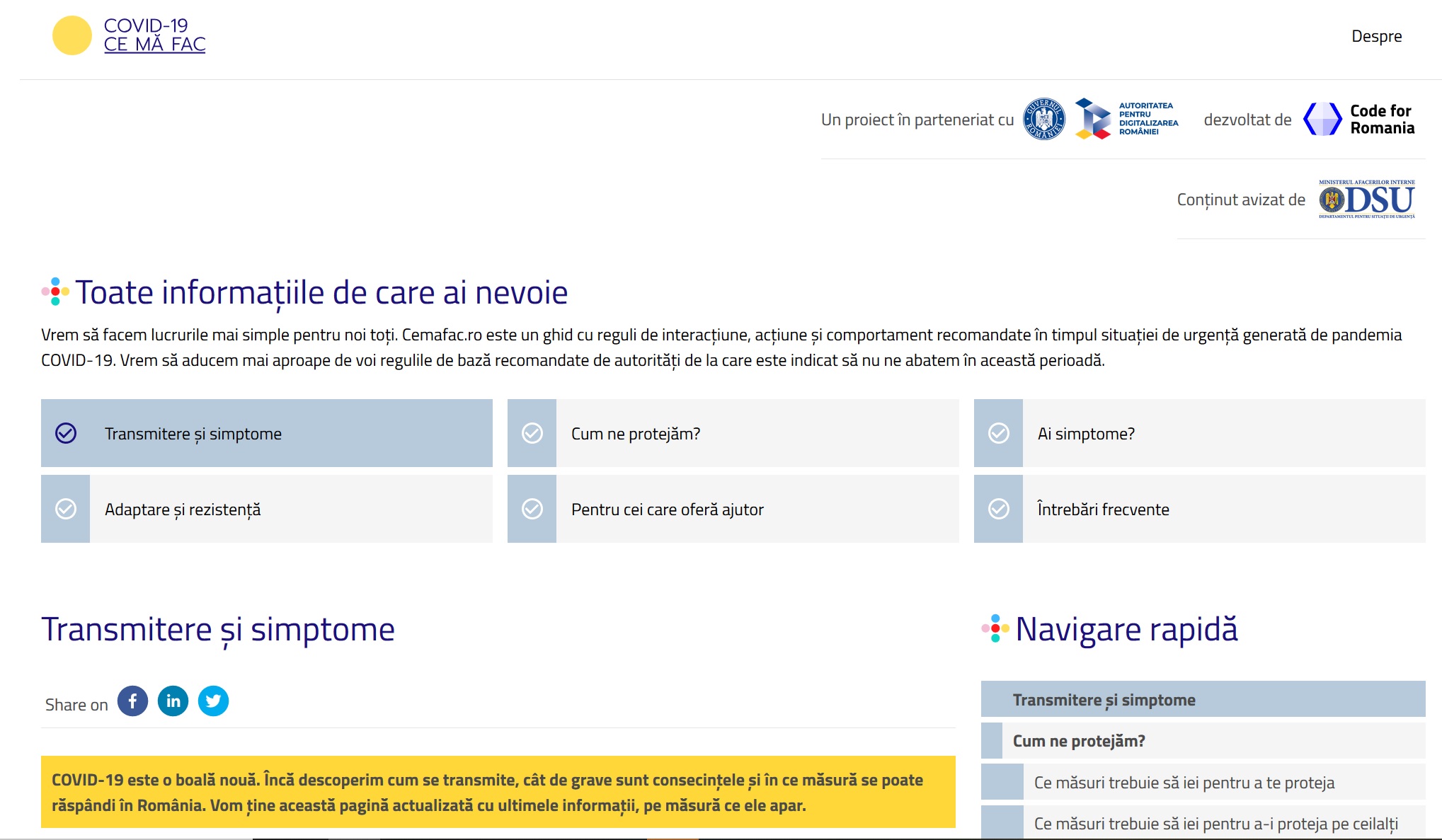Click the Conținut avizat de text

click(x=1241, y=200)
